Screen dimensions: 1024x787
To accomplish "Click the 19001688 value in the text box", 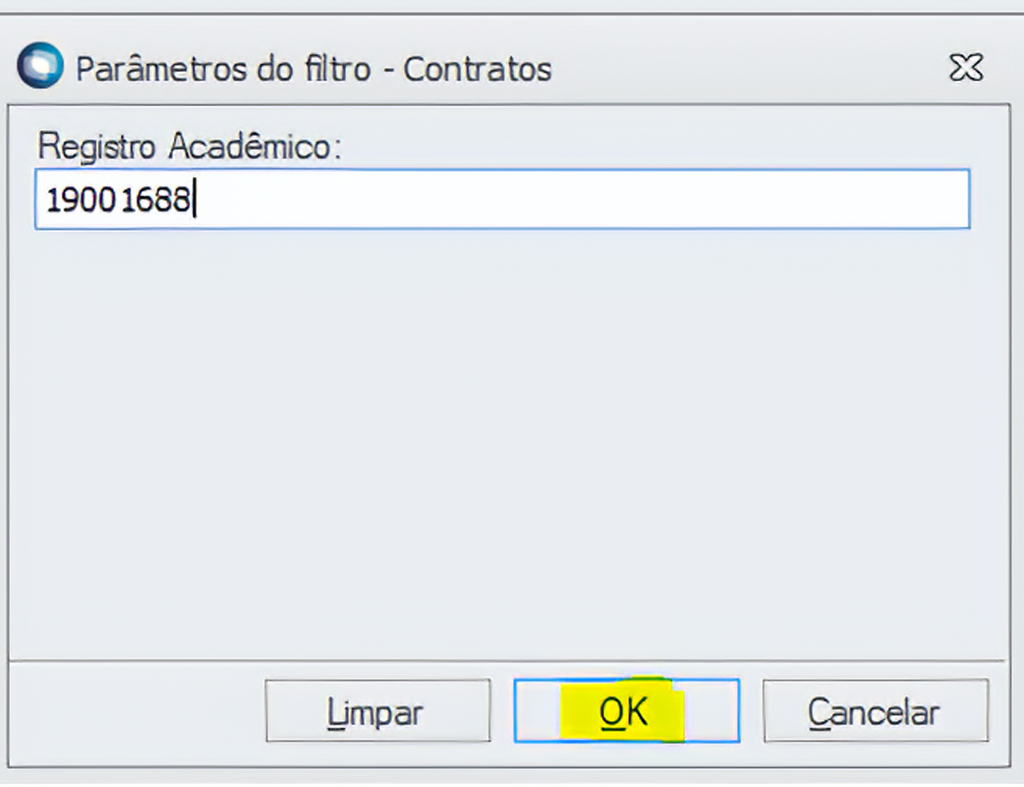I will pyautogui.click(x=118, y=200).
